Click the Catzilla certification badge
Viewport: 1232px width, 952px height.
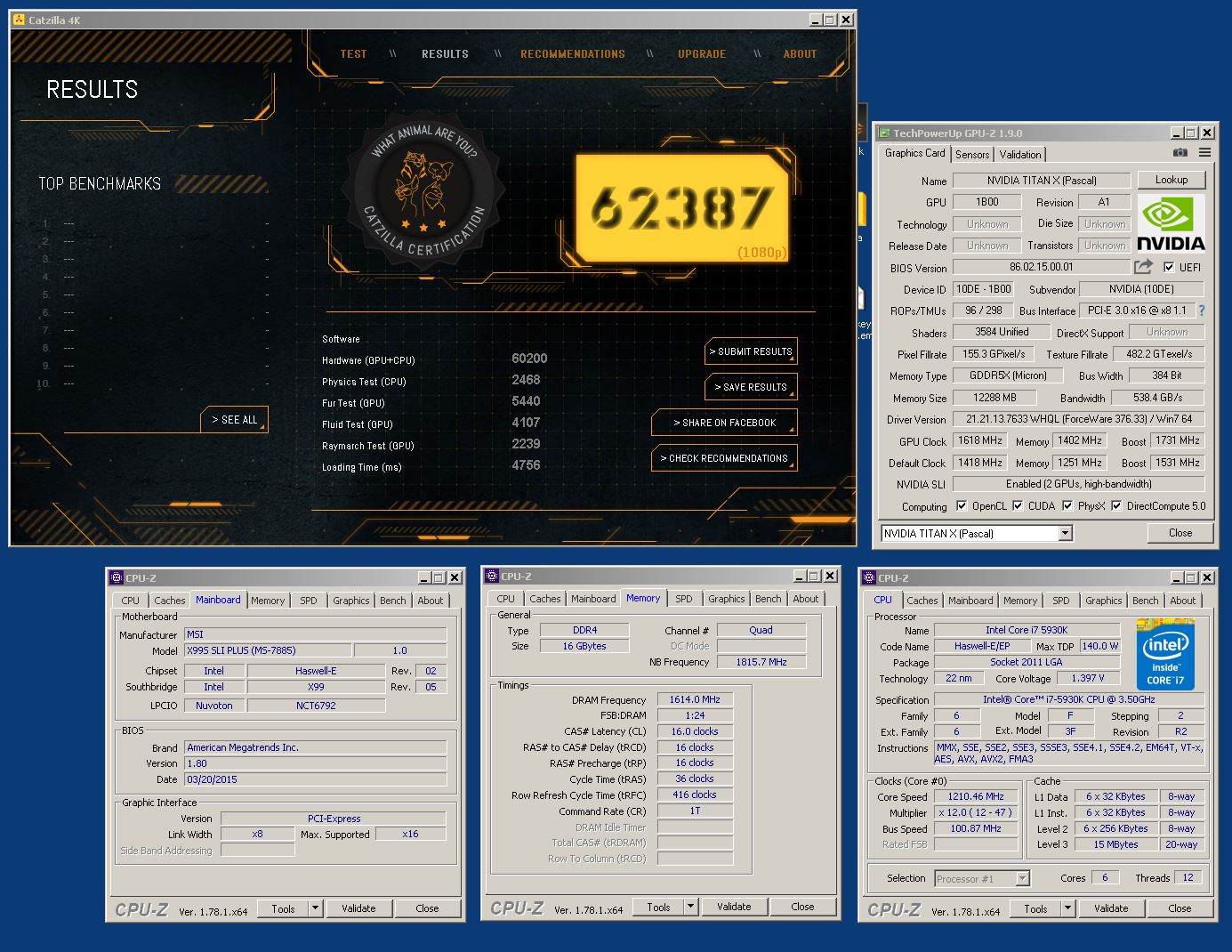[x=425, y=191]
